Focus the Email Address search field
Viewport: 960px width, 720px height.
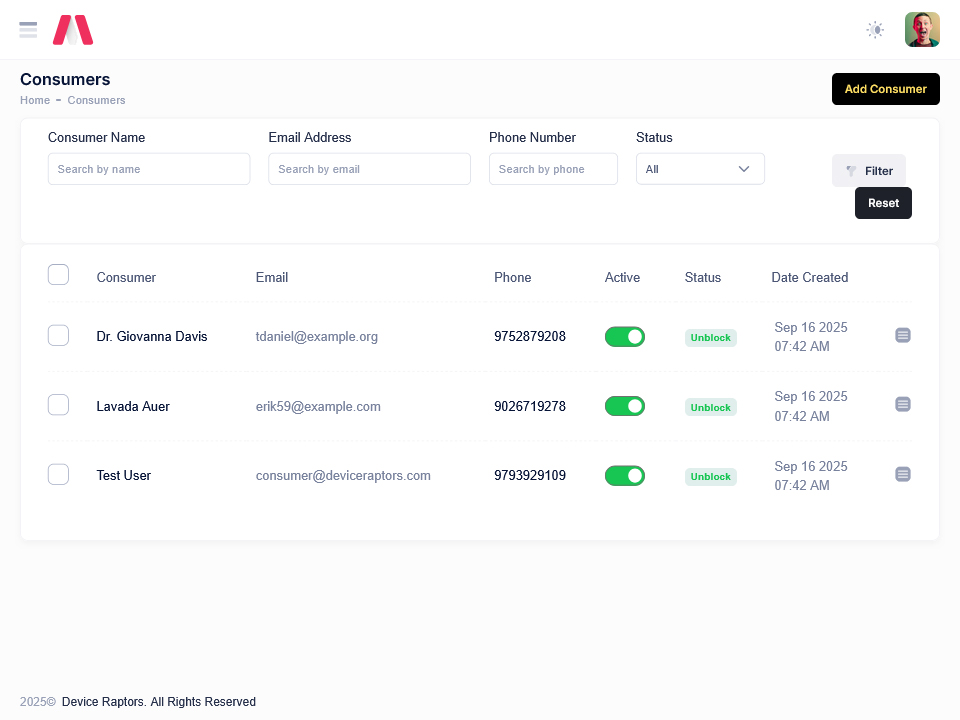click(x=369, y=169)
